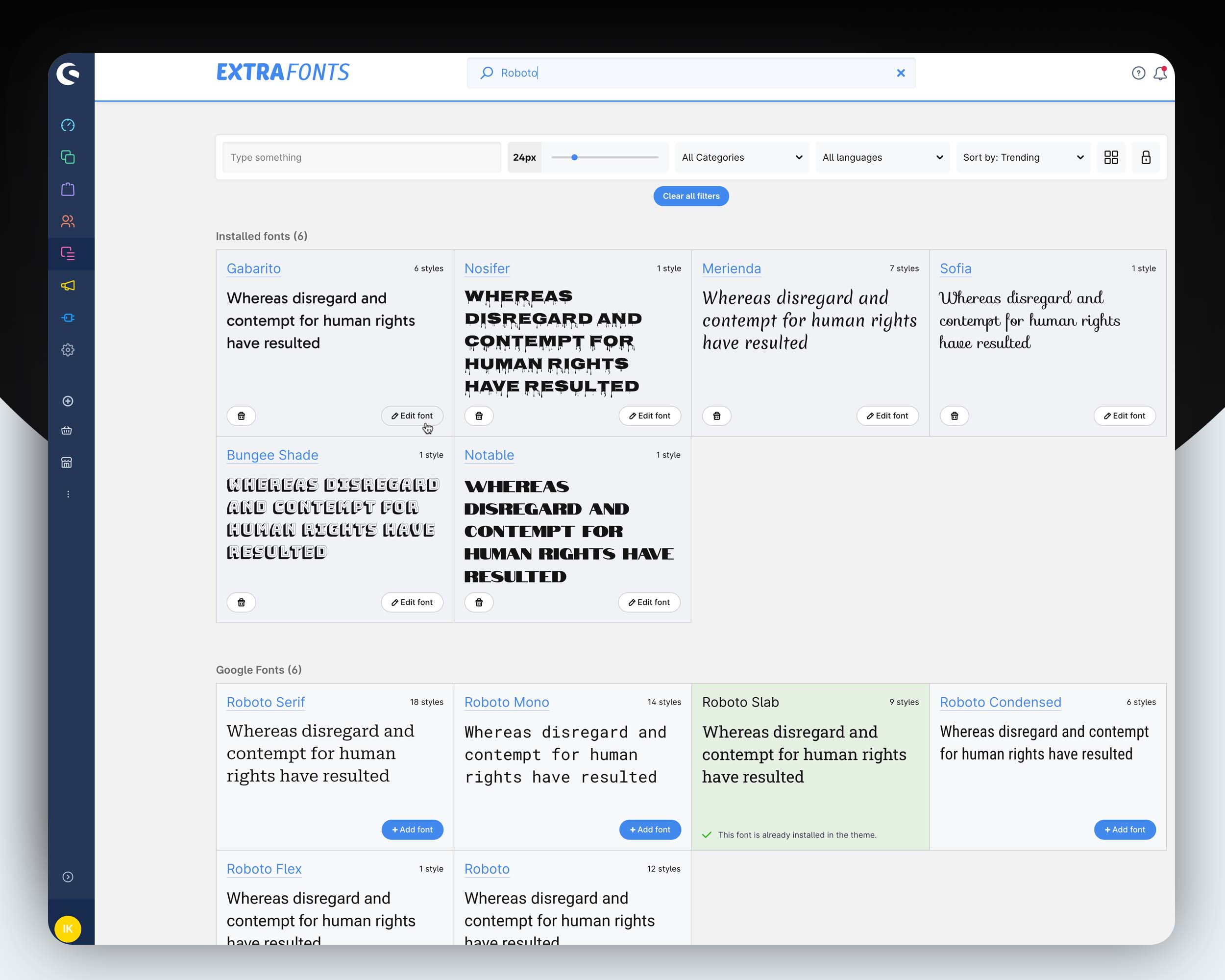1225x980 pixels.
Task: Click the Roboto Slab card title
Action: (740, 702)
